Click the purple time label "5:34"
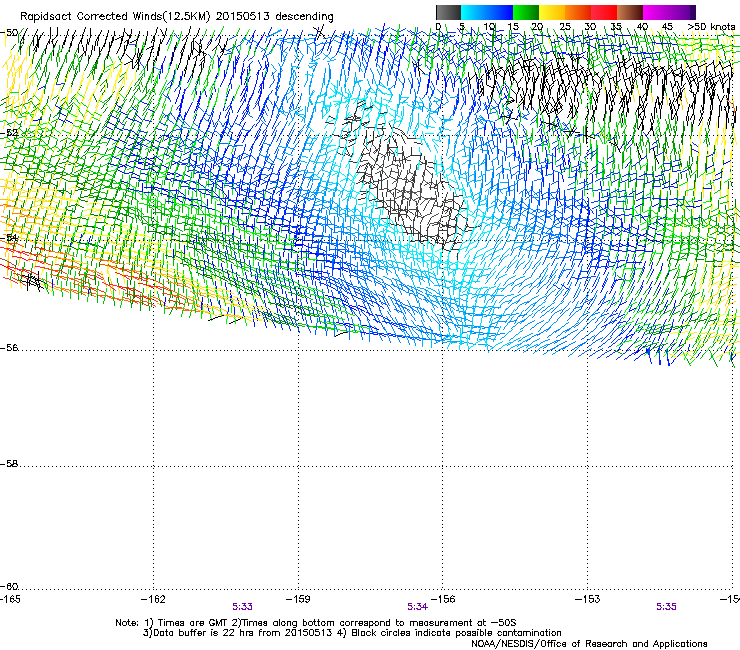 [x=417, y=607]
